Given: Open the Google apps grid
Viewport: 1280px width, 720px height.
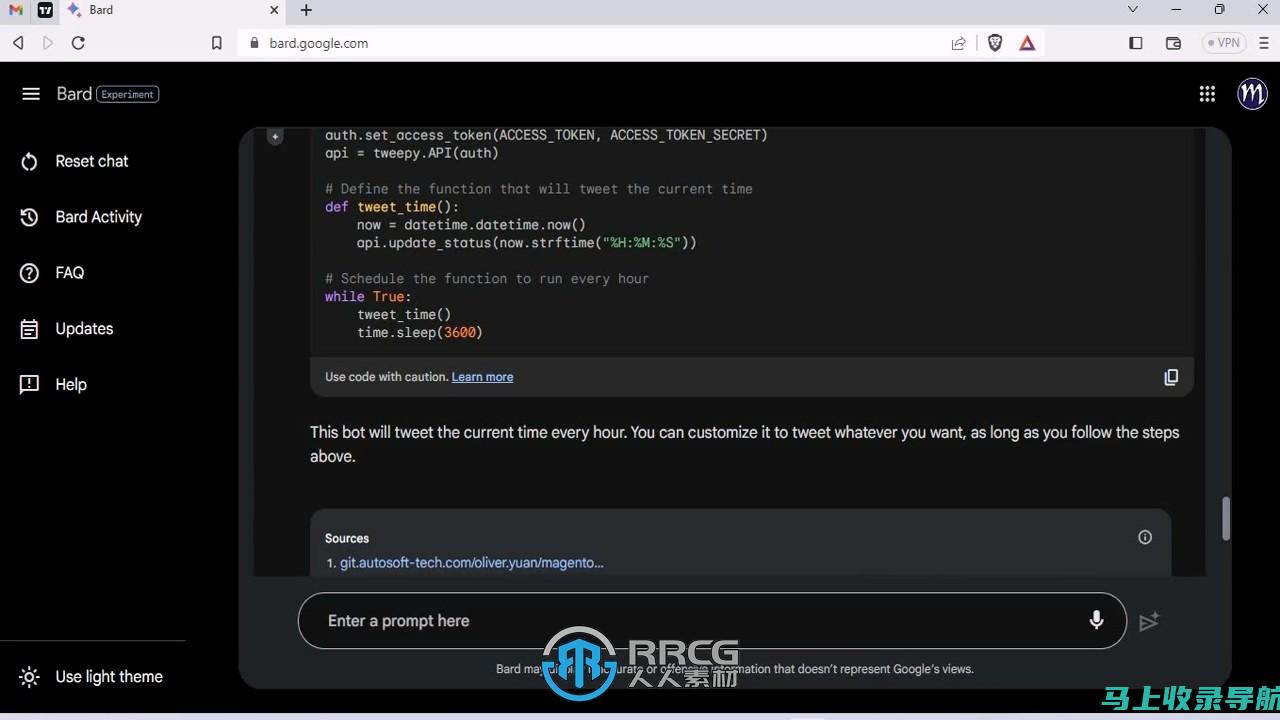Looking at the screenshot, I should (1207, 94).
